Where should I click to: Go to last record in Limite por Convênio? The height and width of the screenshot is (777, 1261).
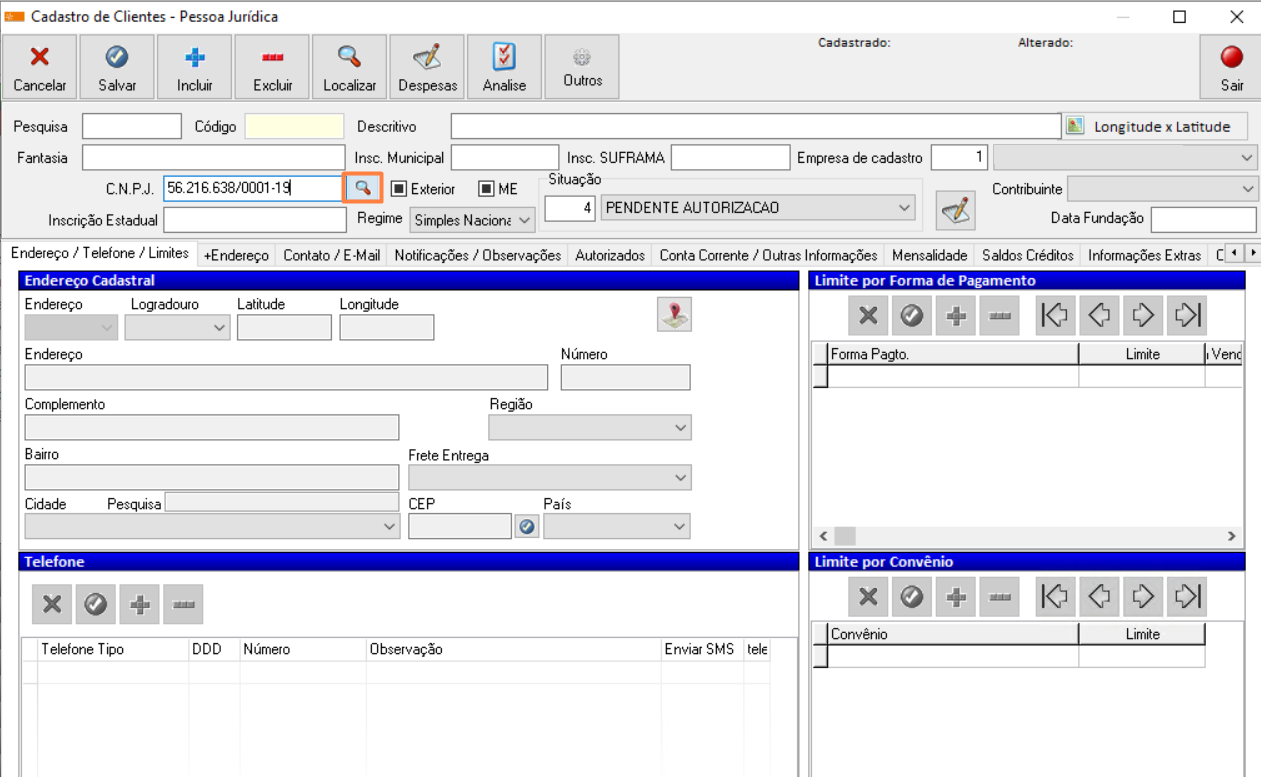click(x=1187, y=597)
